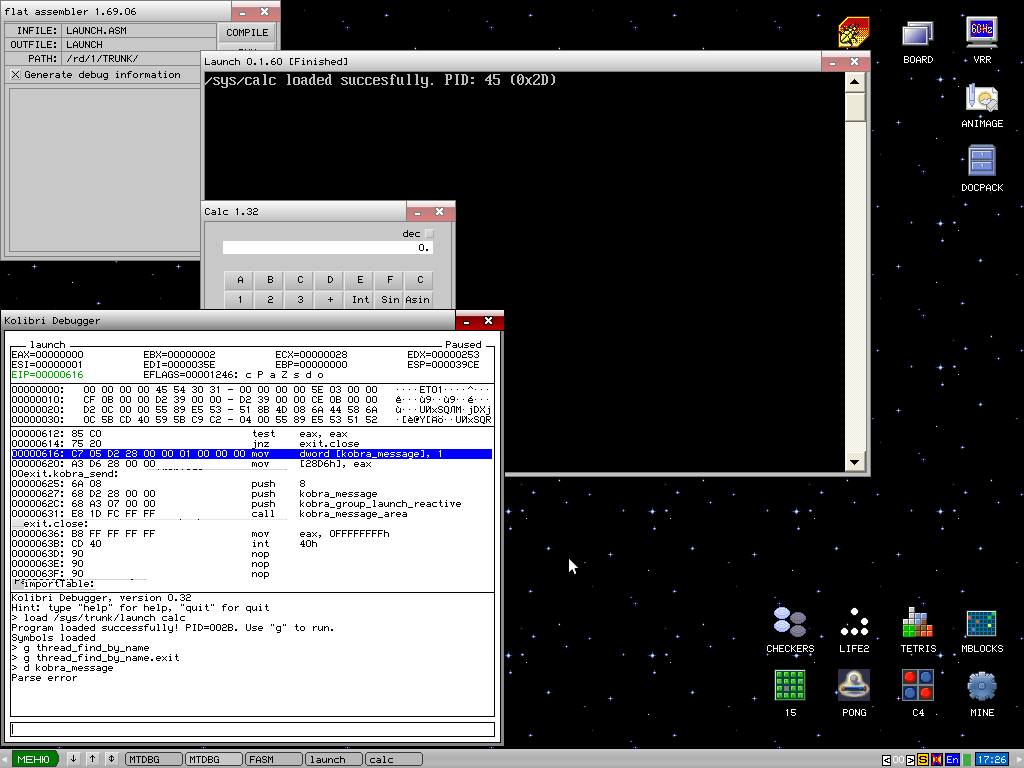The width and height of the screenshot is (1024, 768).
Task: Launch the MINE game icon
Action: tap(981, 687)
